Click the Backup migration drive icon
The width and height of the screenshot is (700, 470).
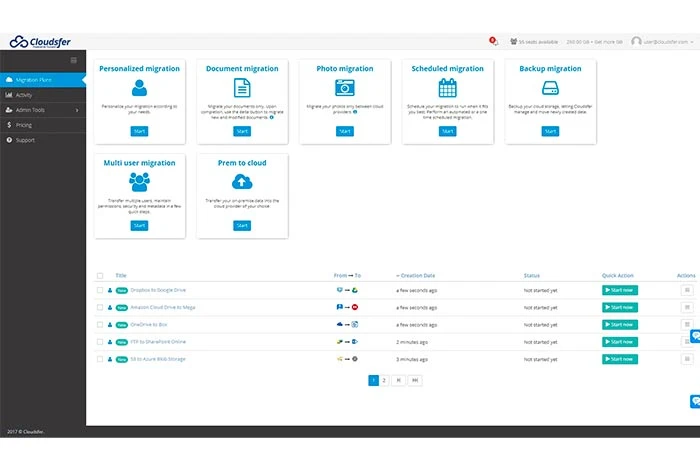pyautogui.click(x=550, y=88)
